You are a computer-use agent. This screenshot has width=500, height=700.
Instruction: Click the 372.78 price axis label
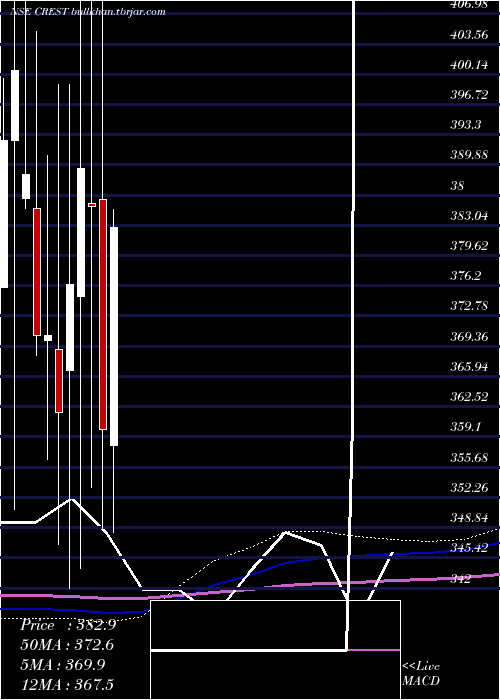[x=469, y=306]
